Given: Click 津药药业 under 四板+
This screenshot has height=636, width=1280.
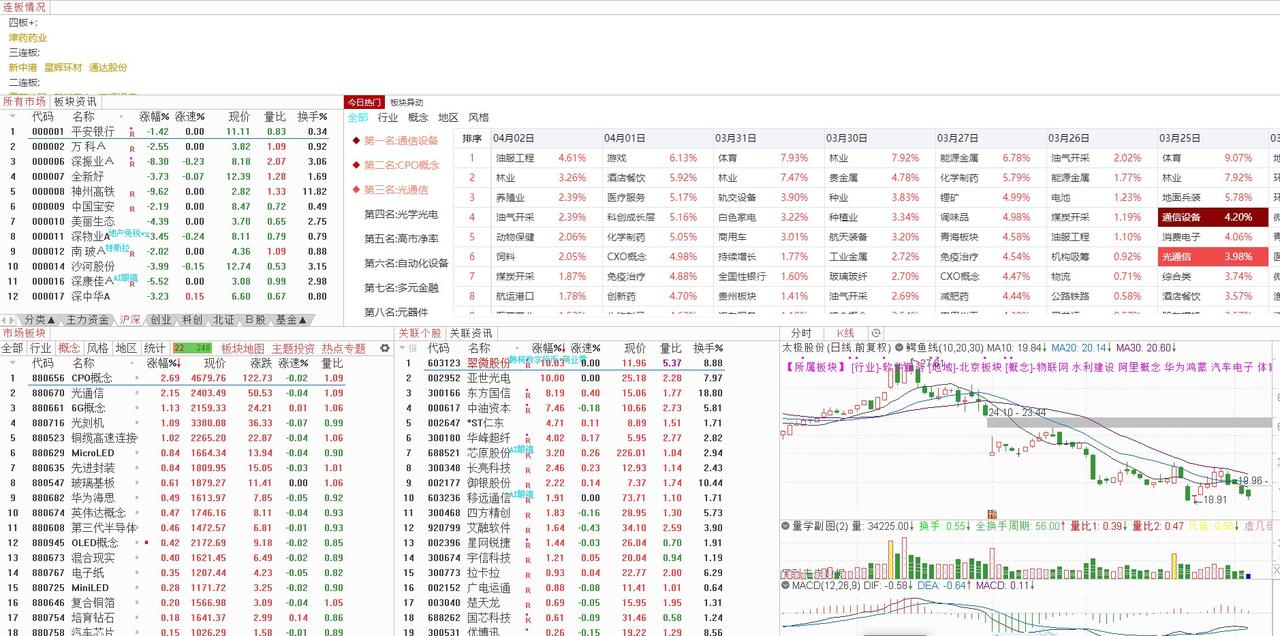Looking at the screenshot, I should (x=28, y=37).
